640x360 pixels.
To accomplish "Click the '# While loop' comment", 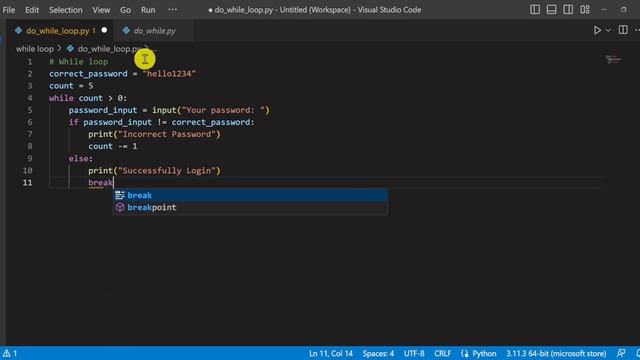I will click(78, 62).
